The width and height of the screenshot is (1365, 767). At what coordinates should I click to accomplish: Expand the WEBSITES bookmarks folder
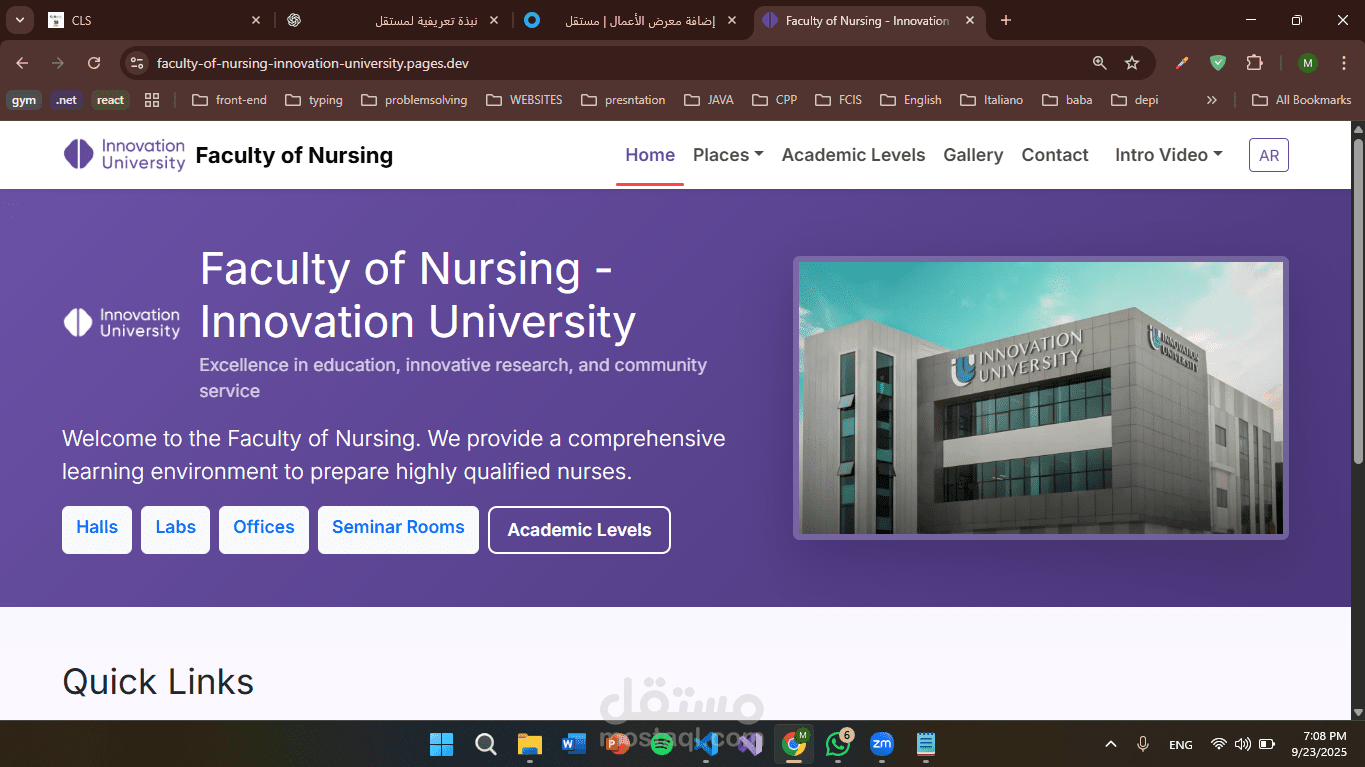point(524,100)
